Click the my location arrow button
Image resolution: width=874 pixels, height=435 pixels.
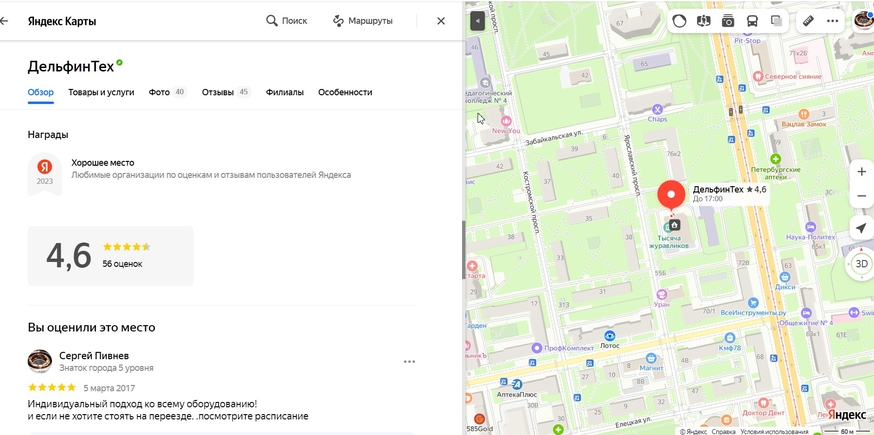[x=861, y=228]
